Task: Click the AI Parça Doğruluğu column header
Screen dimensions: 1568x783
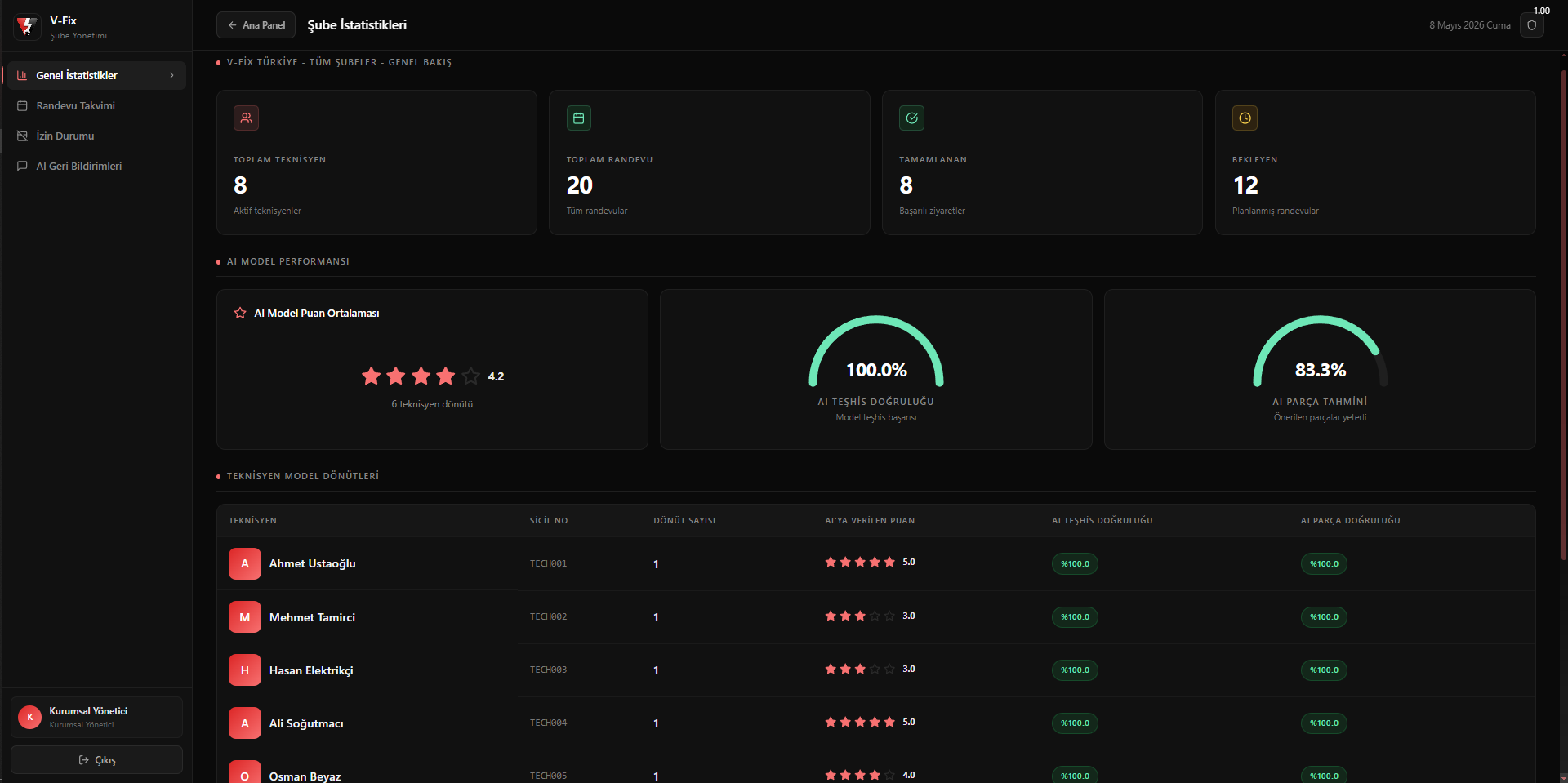Action: click(x=1351, y=520)
